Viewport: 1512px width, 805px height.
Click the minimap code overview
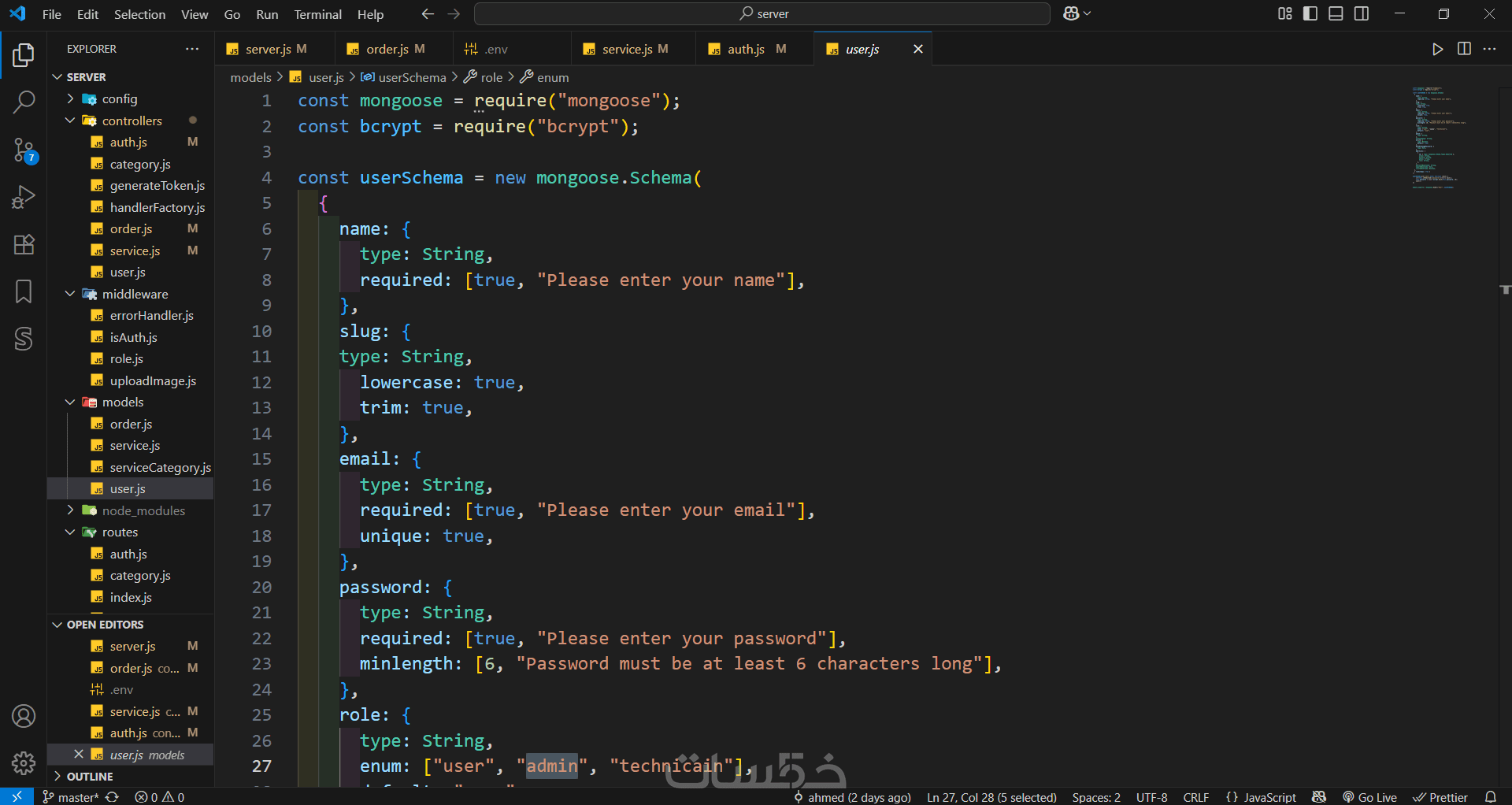tap(1436, 138)
